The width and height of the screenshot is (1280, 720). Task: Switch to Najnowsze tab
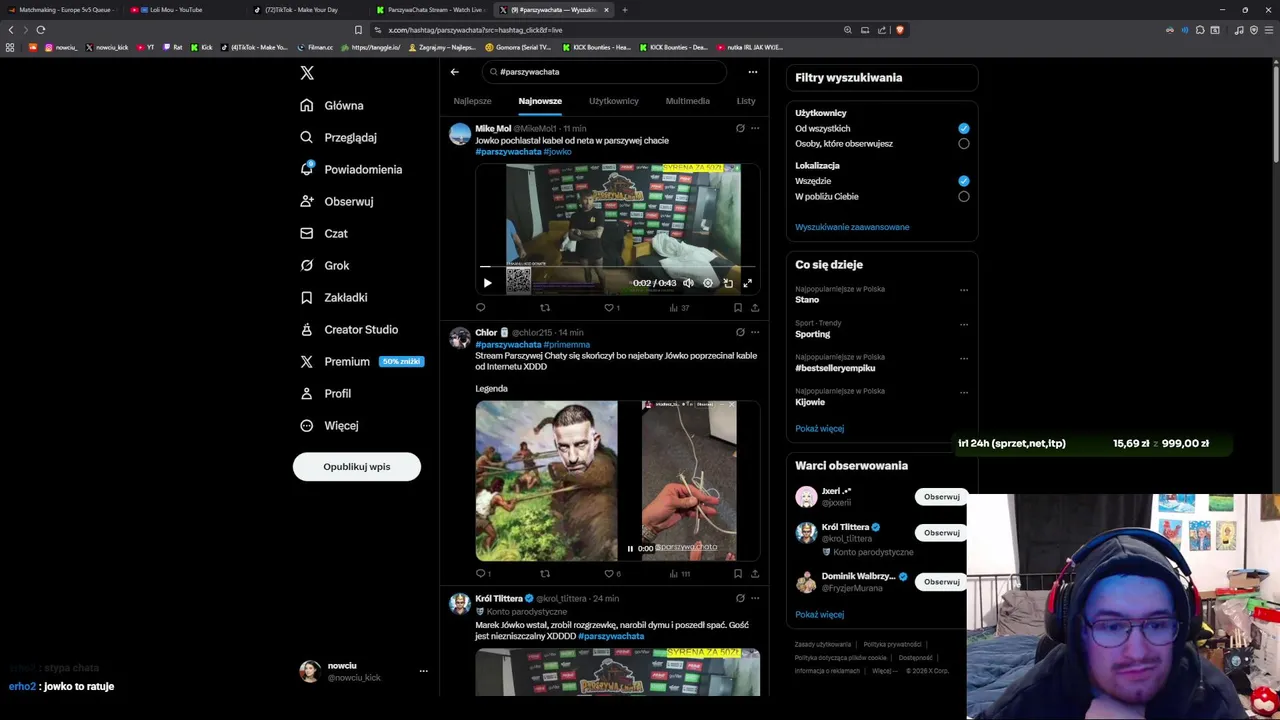540,101
